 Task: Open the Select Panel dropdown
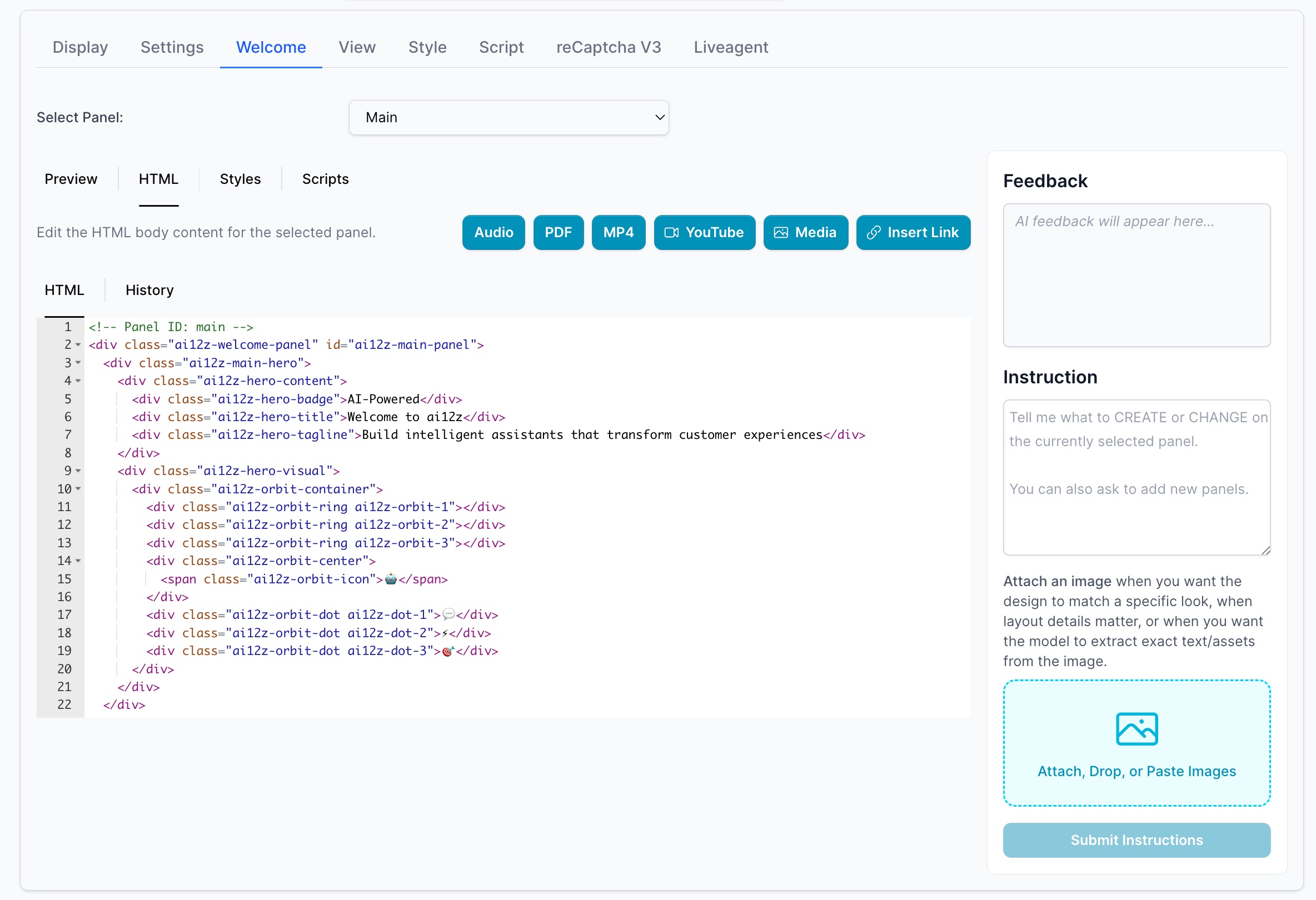pyautogui.click(x=509, y=117)
